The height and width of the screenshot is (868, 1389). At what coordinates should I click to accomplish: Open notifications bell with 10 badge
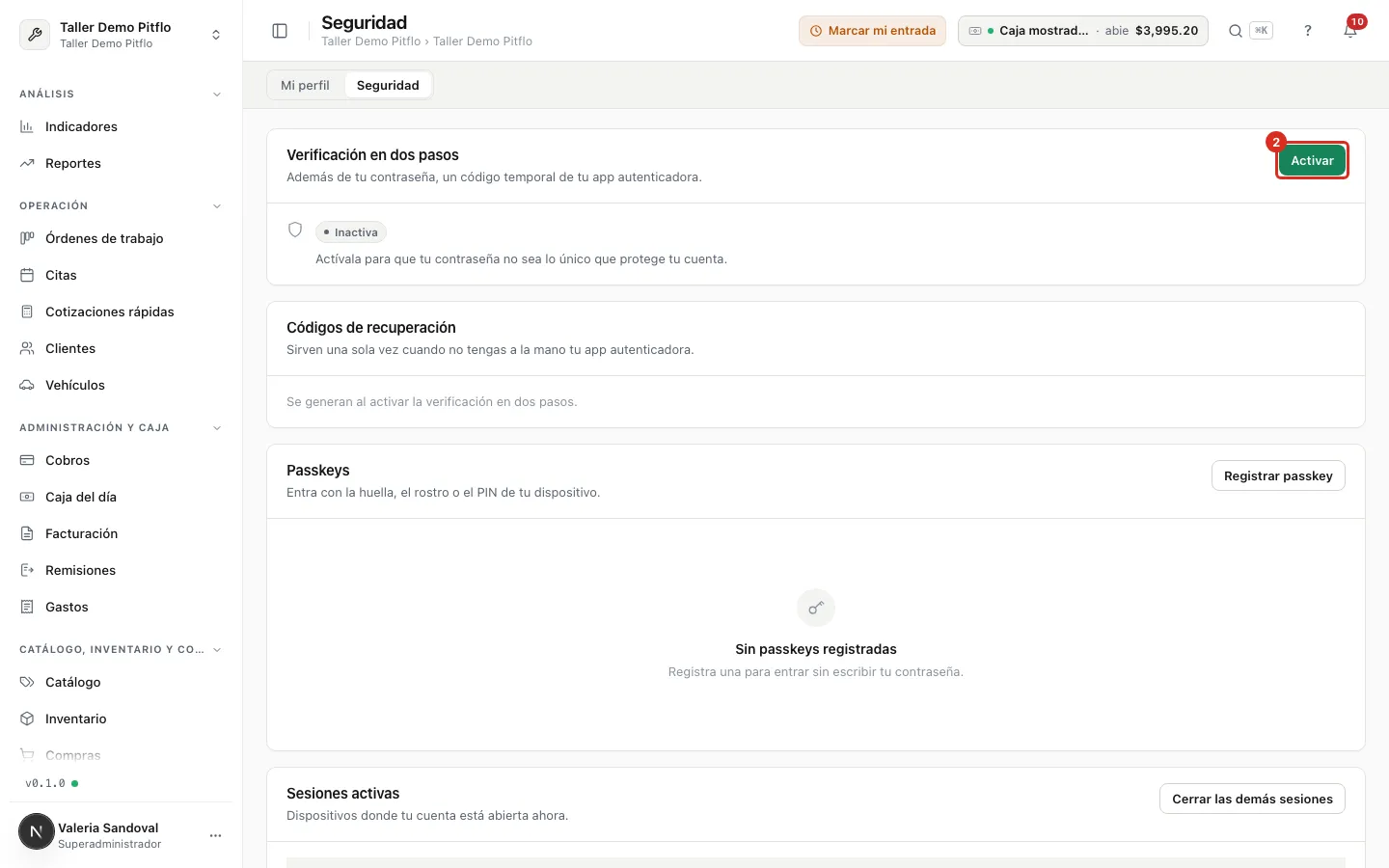pos(1350,31)
